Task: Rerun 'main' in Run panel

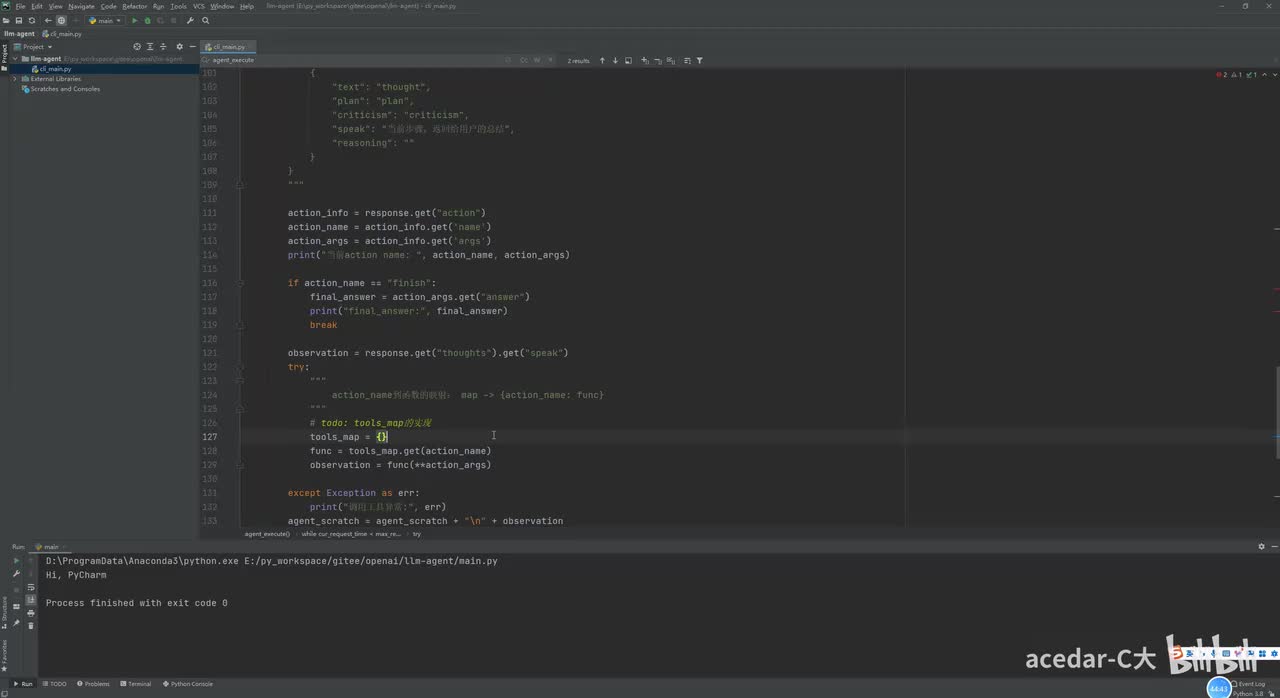Action: click(x=16, y=561)
